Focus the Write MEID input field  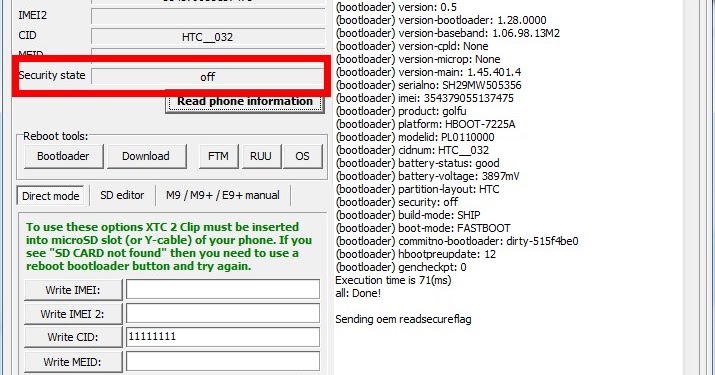point(223,361)
